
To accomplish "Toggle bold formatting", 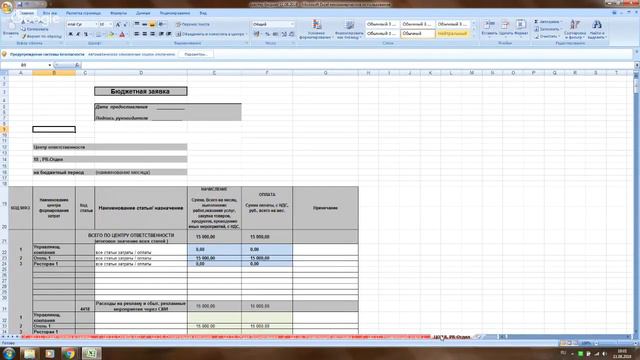I will 70,34.
